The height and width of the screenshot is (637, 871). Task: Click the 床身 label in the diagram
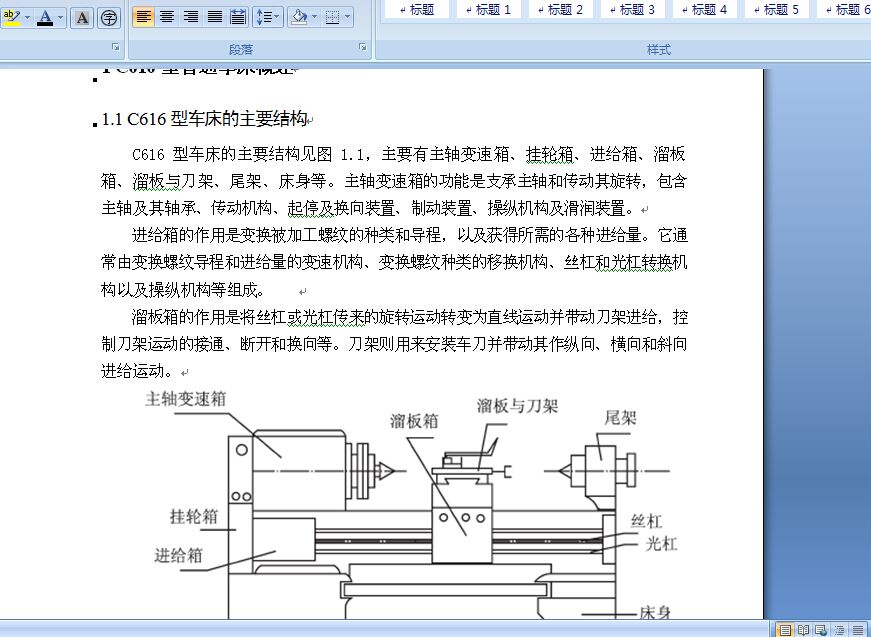pos(655,613)
